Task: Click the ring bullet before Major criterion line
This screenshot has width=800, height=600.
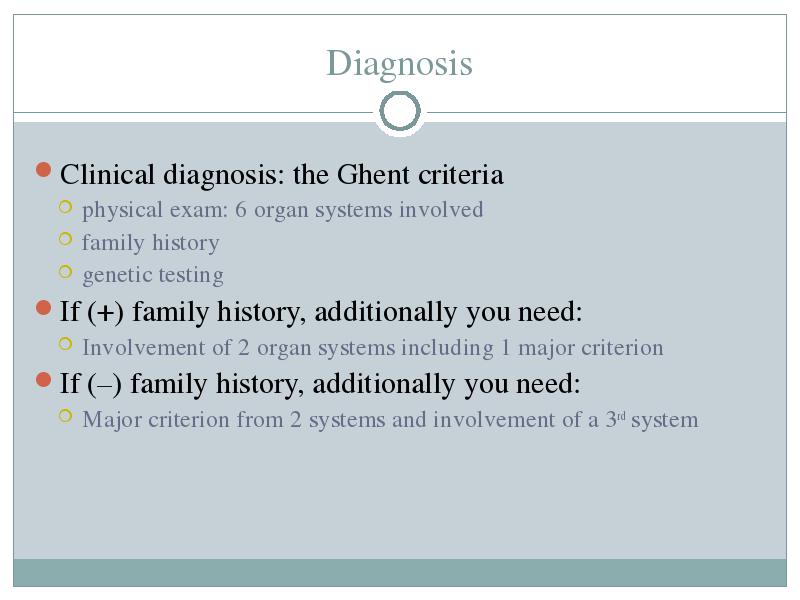Action: [65, 416]
